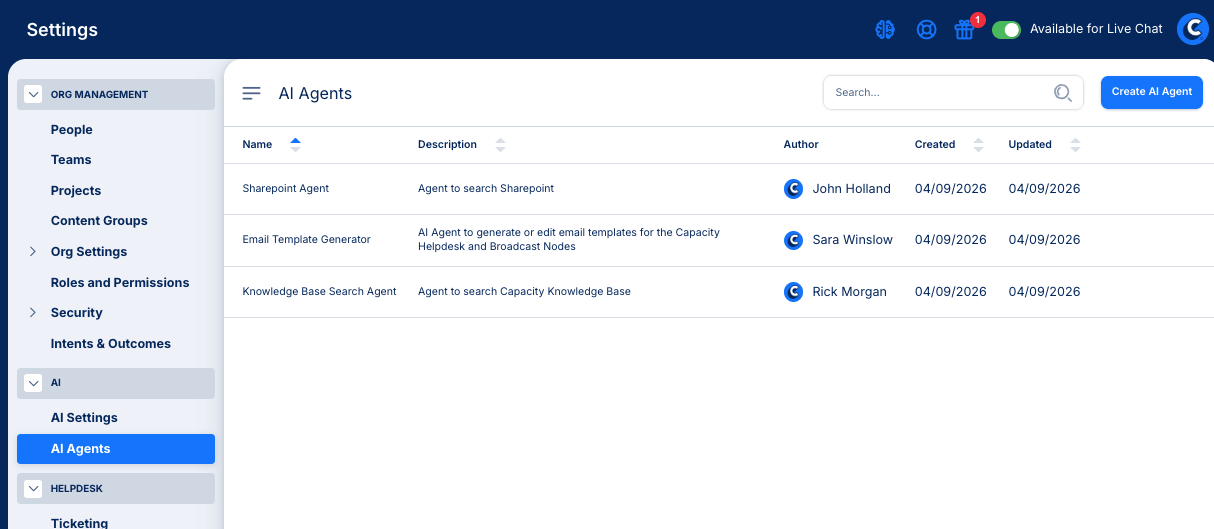Collapse the HELPDESK section
Image resolution: width=1214 pixels, height=529 pixels.
coord(33,489)
